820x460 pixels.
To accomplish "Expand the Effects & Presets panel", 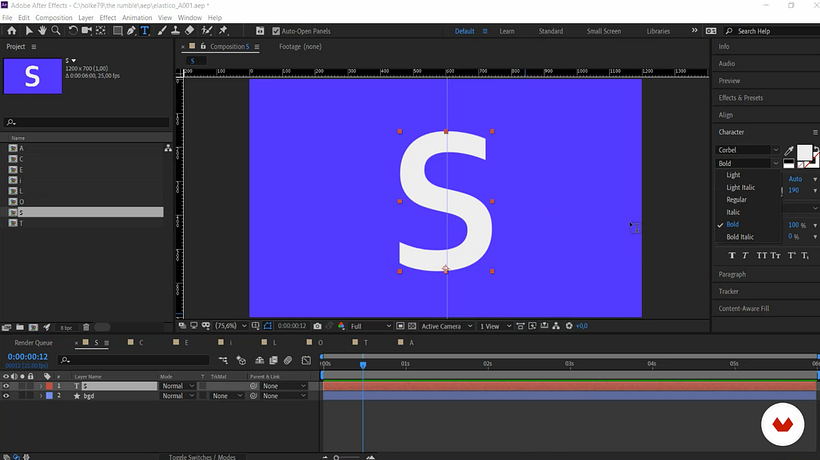I will [x=741, y=98].
